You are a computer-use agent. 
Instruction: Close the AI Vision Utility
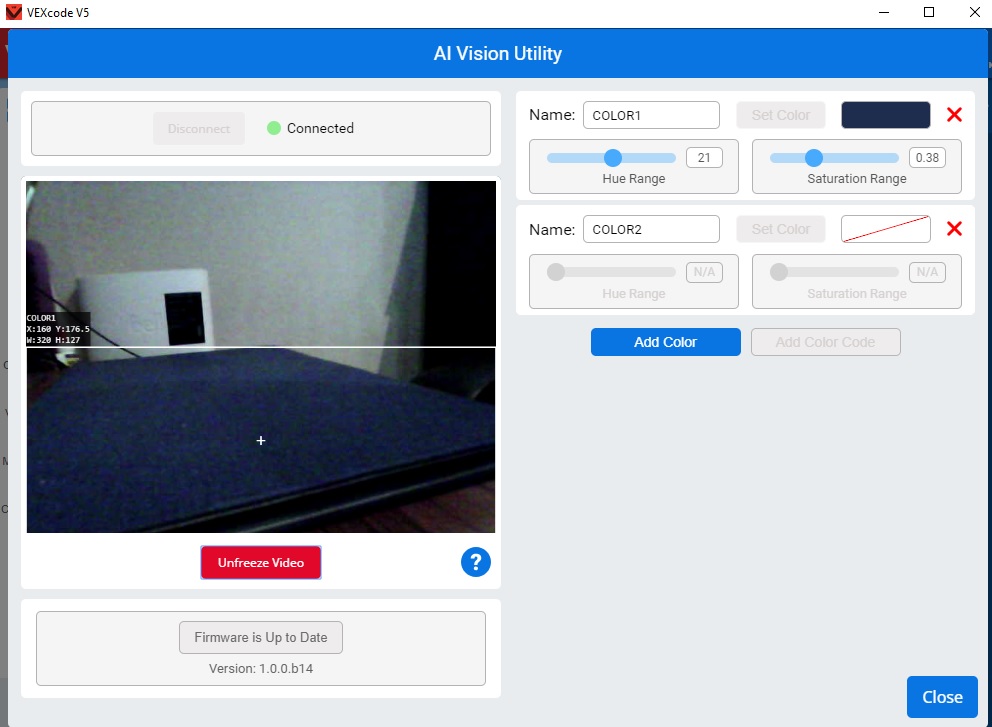tap(941, 696)
